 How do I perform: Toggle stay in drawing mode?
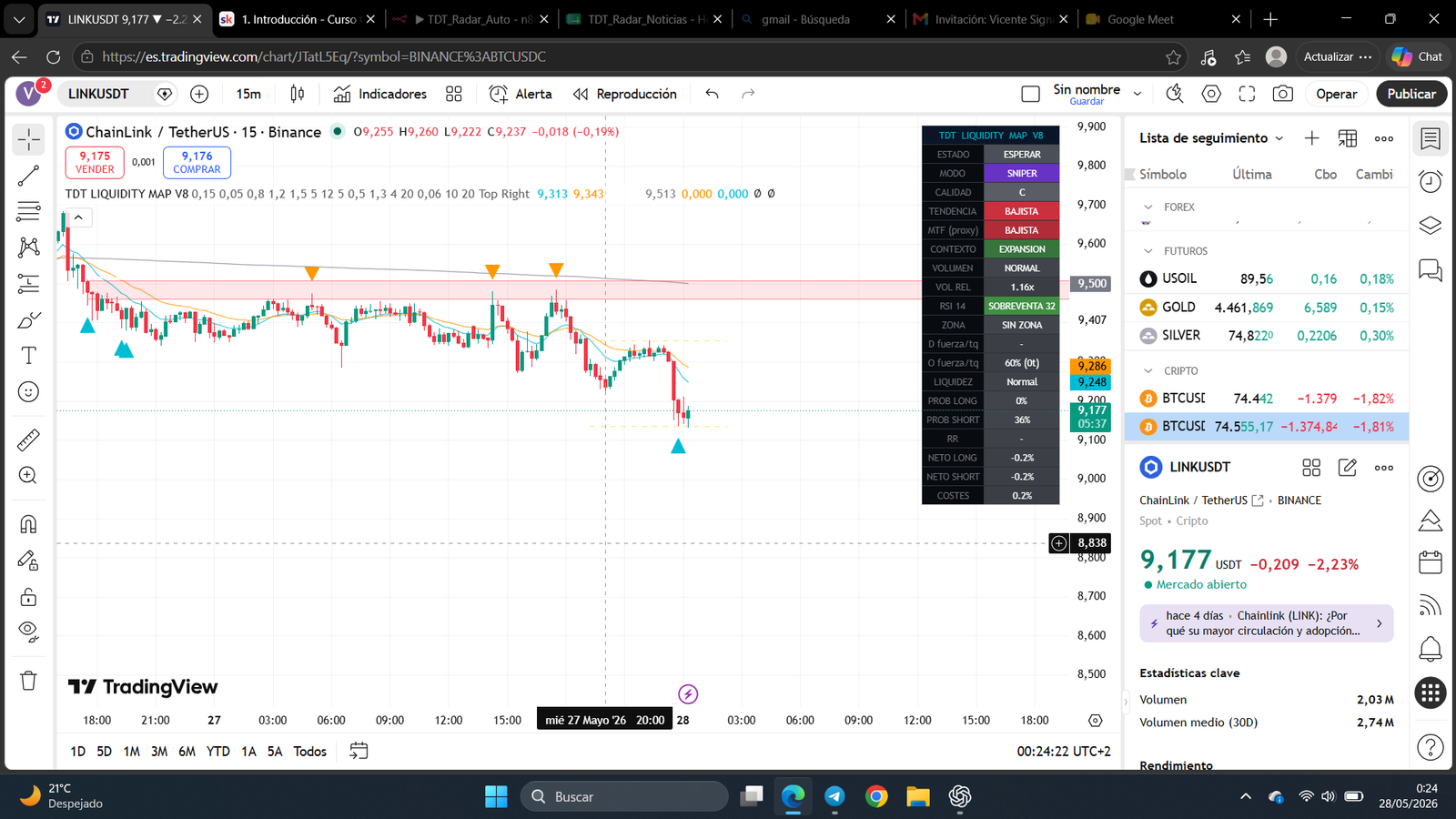pyautogui.click(x=29, y=561)
